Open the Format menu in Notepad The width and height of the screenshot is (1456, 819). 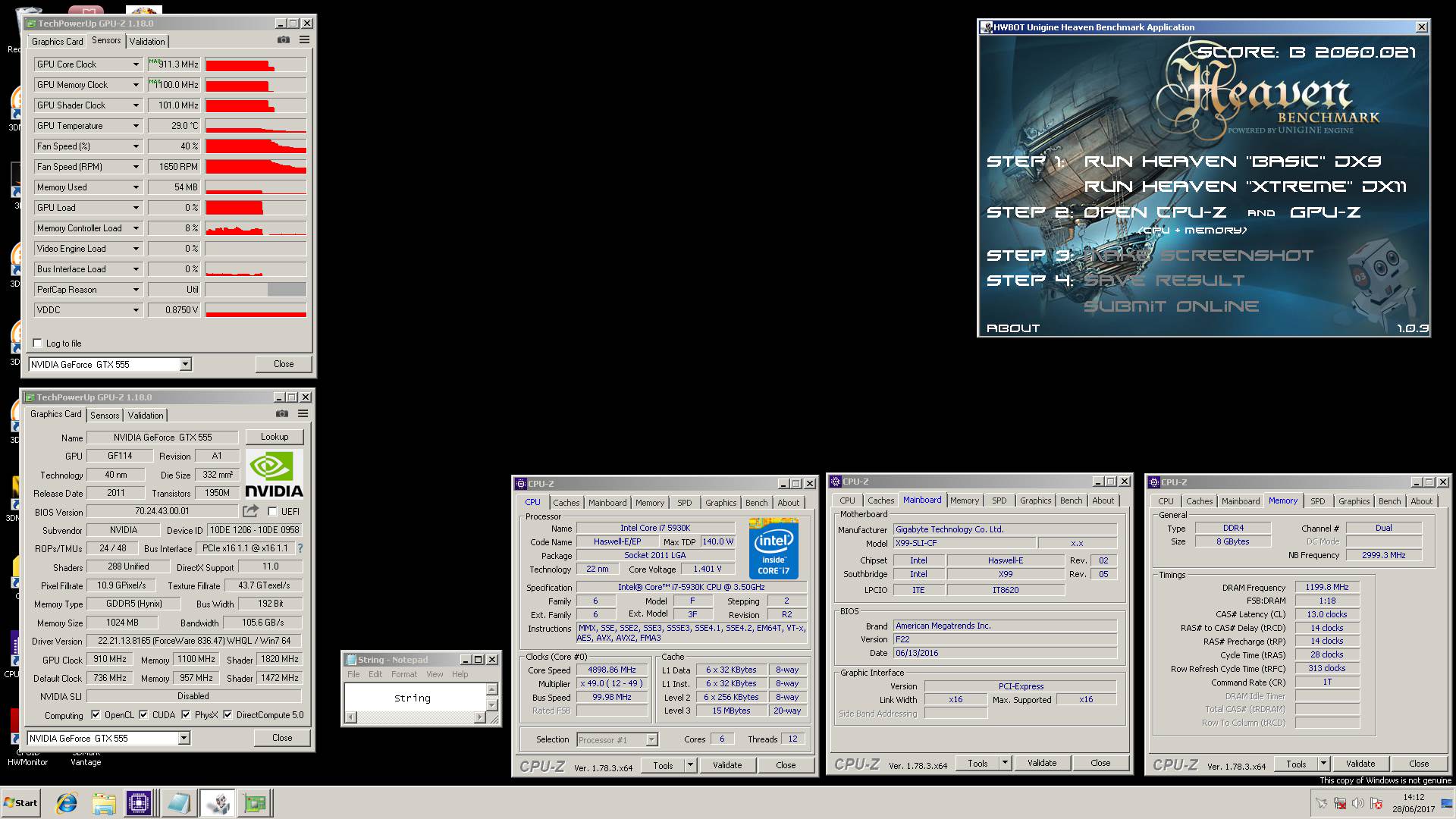(x=403, y=674)
